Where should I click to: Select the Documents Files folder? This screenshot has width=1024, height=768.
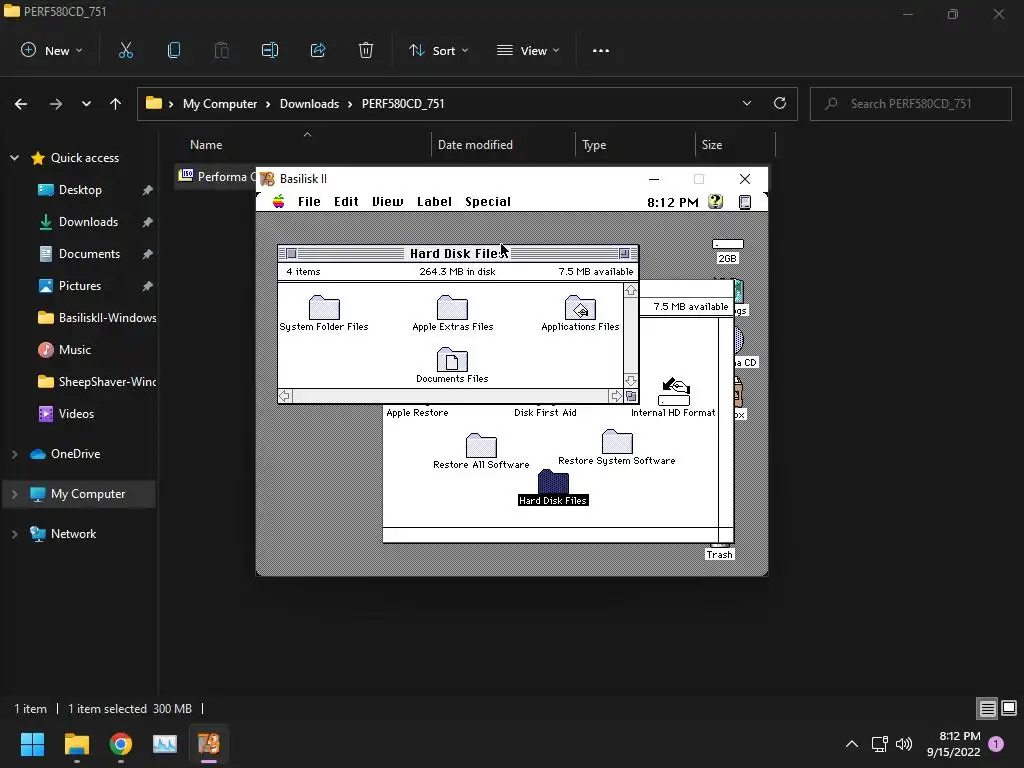coord(452,365)
